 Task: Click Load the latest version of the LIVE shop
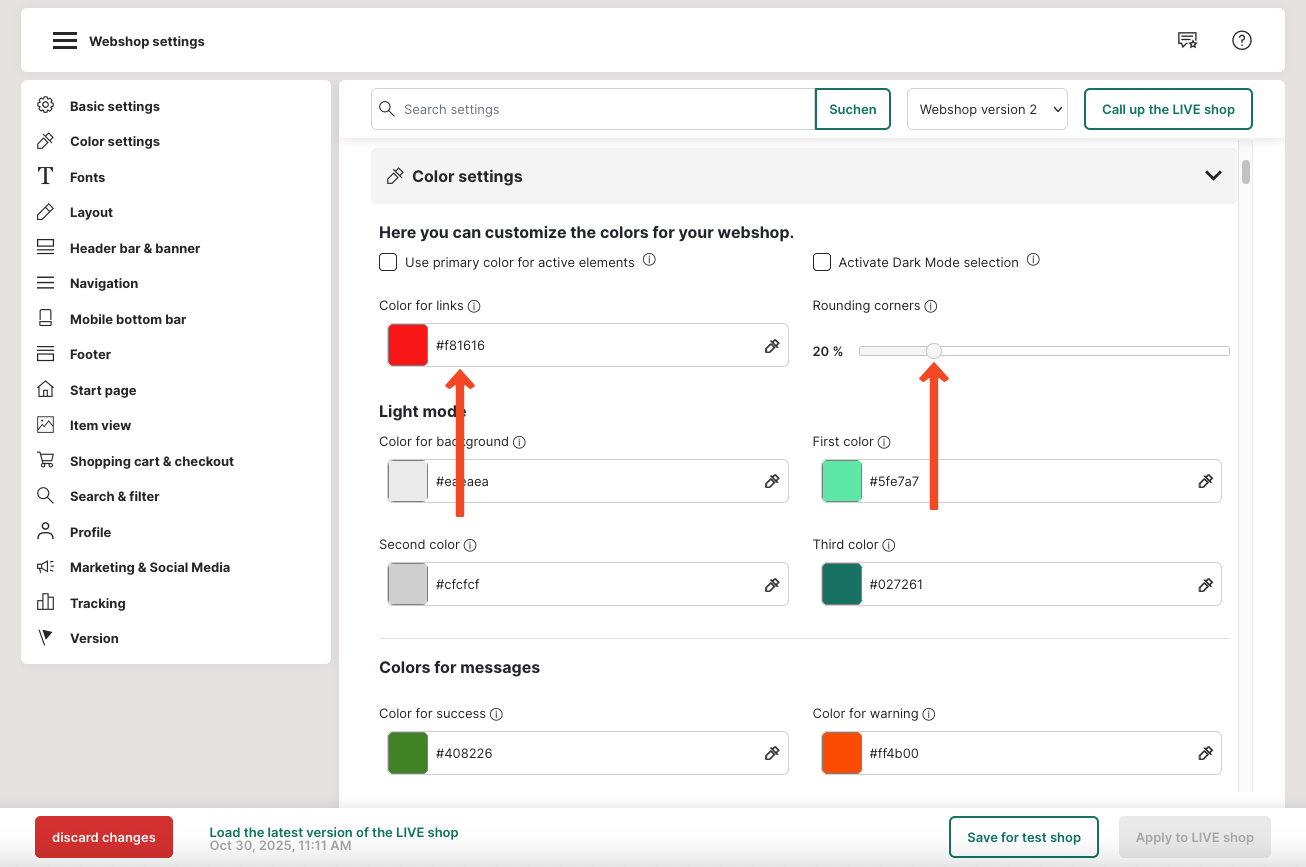pyautogui.click(x=333, y=832)
